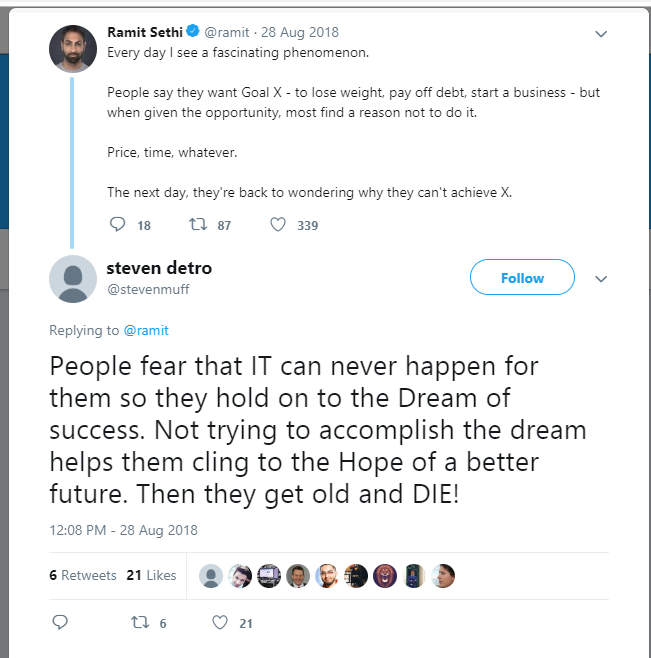
Task: View the 21 Likes list
Action: pos(151,575)
